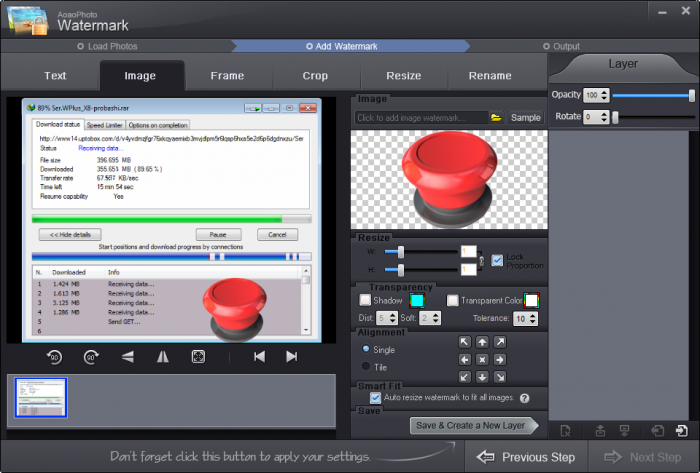Align watermark to bottom center
Screen dimensions: 700x473
click(x=482, y=377)
